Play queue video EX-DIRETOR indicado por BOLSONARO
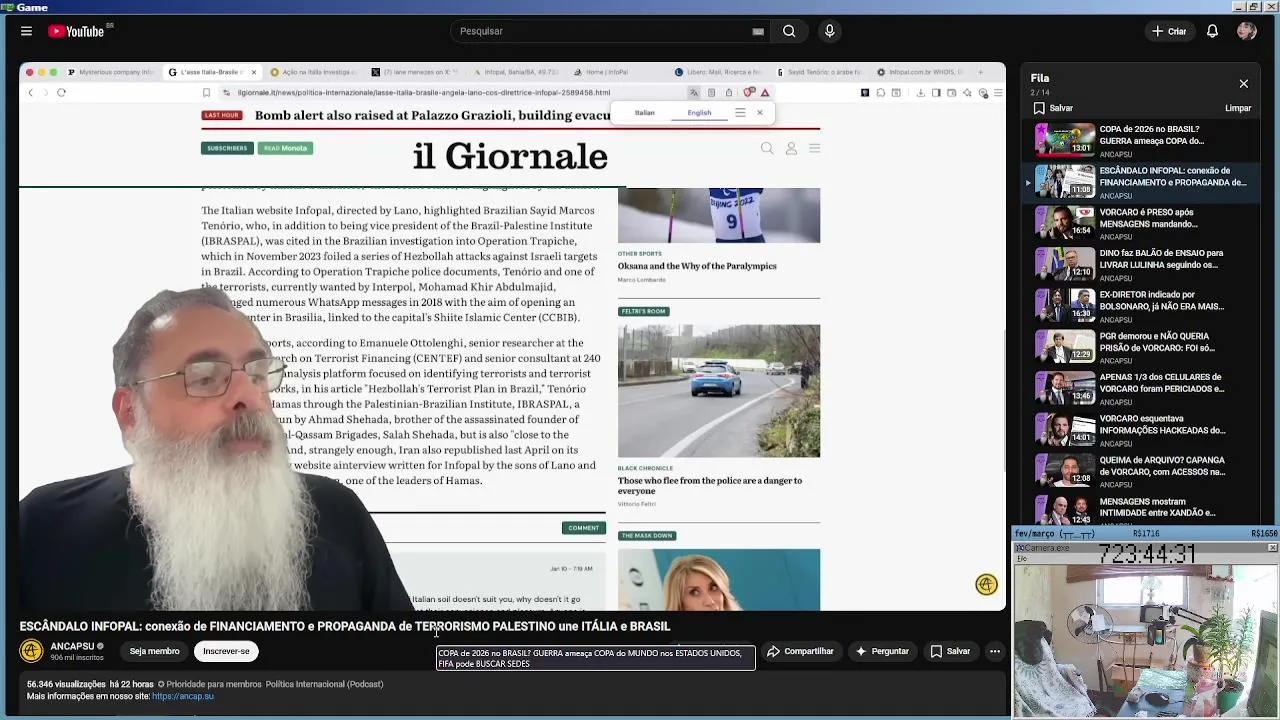Viewport: 1280px width, 720px height. pos(1143,306)
